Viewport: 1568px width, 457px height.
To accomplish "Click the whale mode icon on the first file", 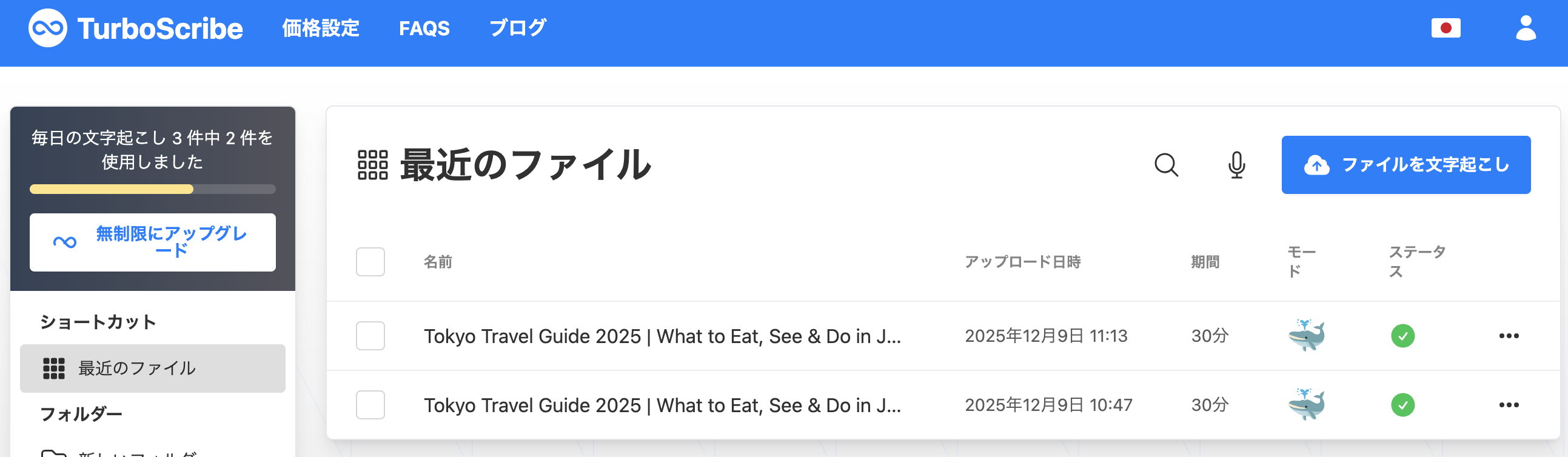I will (x=1307, y=335).
